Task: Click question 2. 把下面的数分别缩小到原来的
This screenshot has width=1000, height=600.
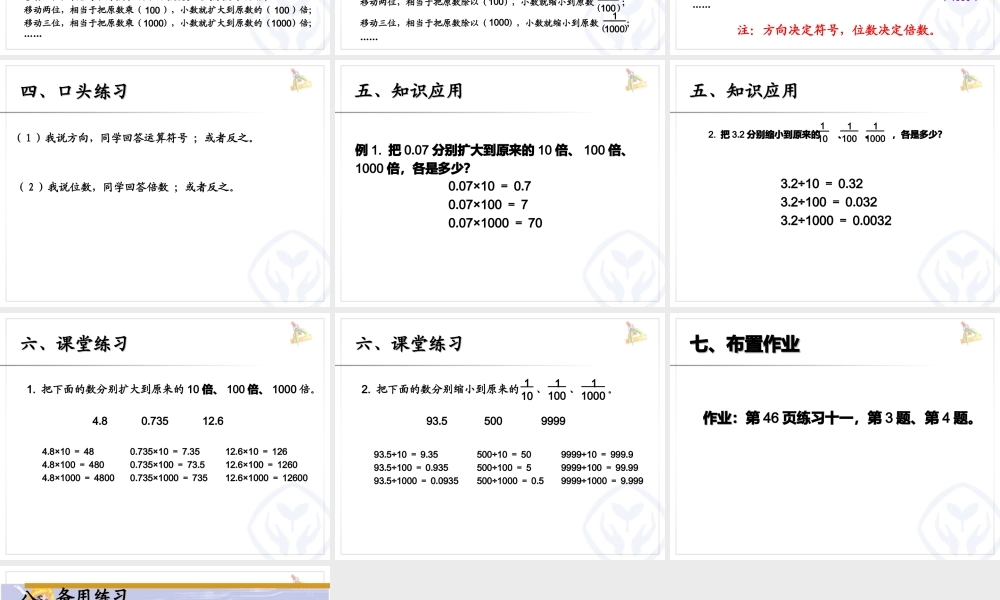Action: (x=486, y=390)
